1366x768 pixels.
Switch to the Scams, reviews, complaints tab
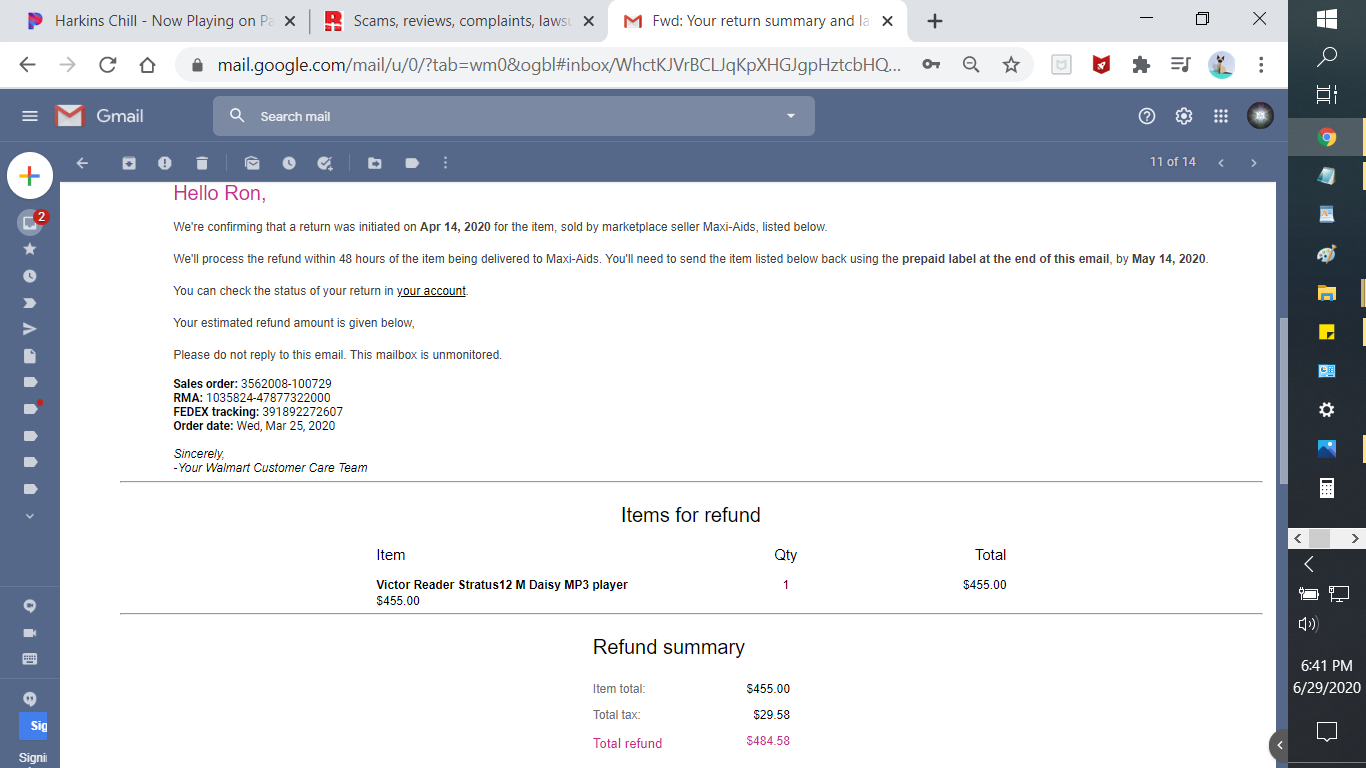click(x=462, y=21)
